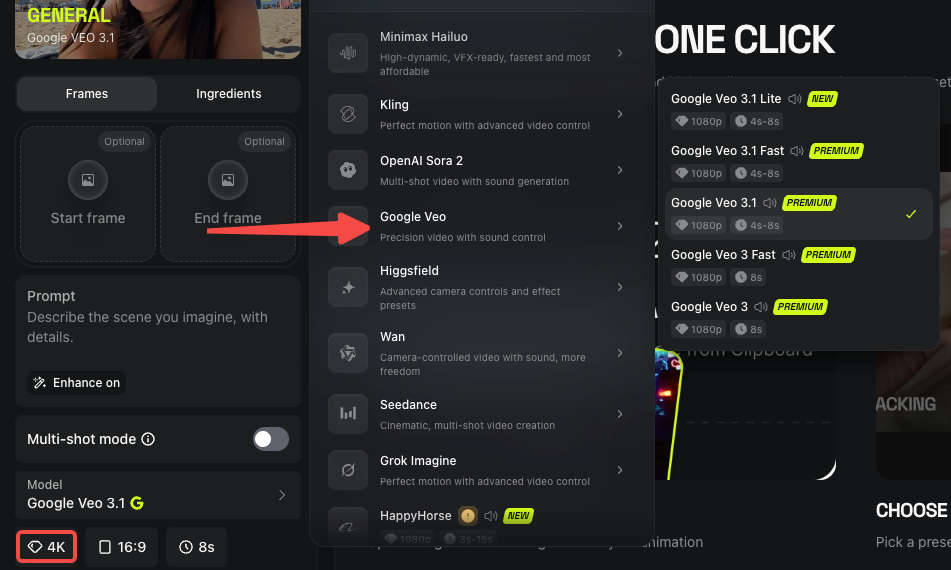The width and height of the screenshot is (951, 570).
Task: Click the Higgsfield sparkle icon
Action: click(348, 287)
